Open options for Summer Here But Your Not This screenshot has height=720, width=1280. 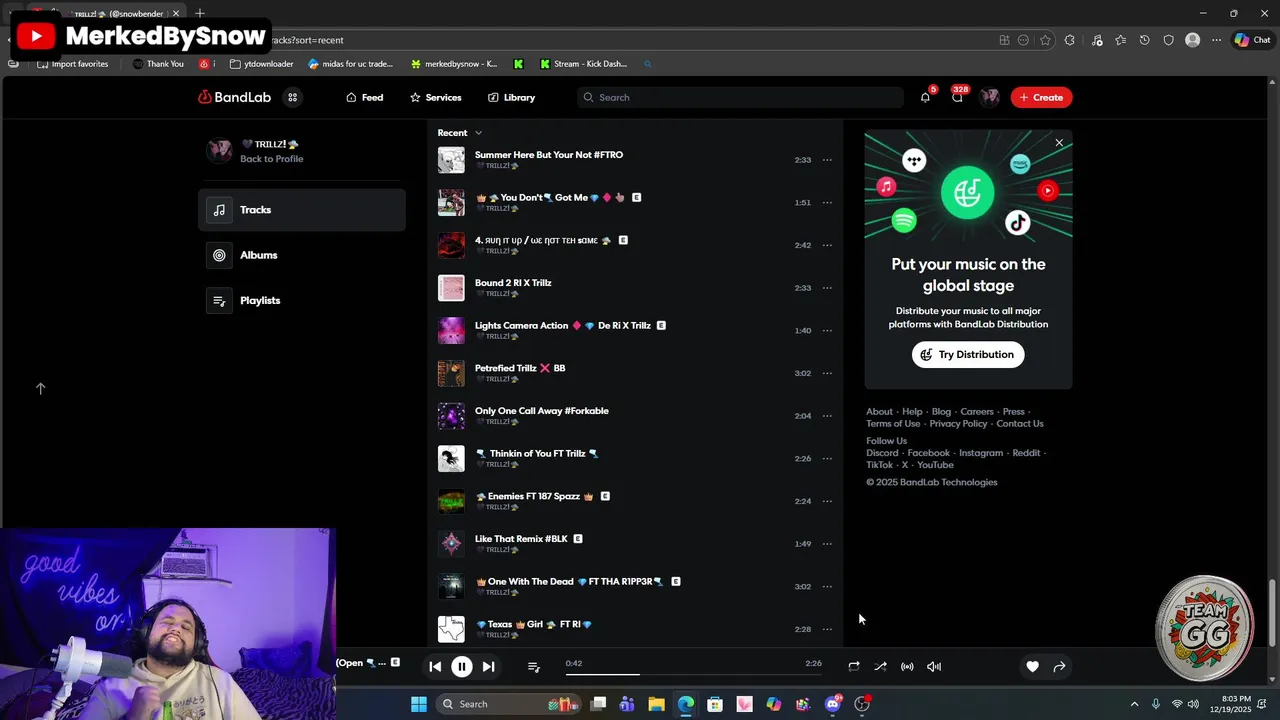tap(827, 160)
